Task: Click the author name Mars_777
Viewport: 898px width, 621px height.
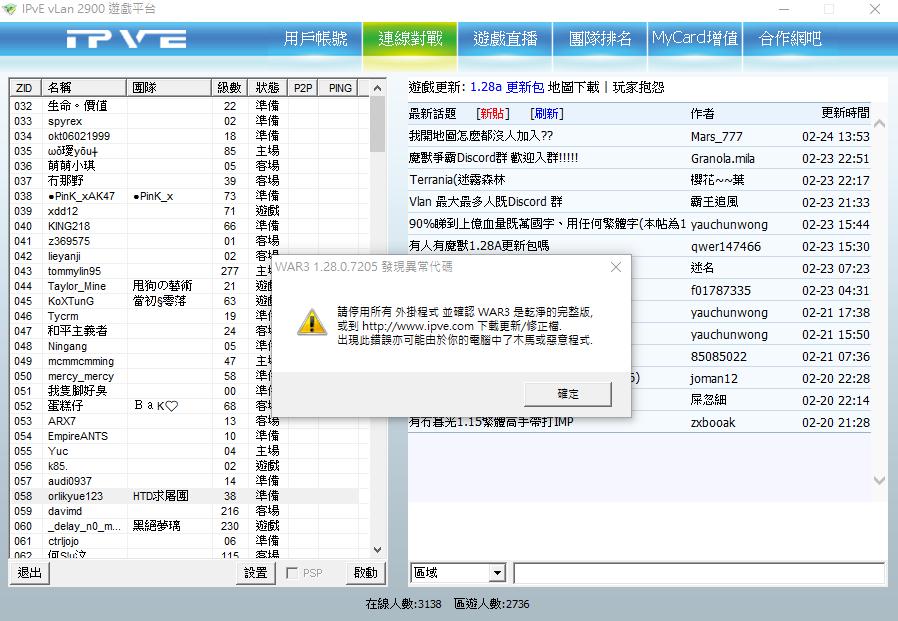Action: coord(716,136)
